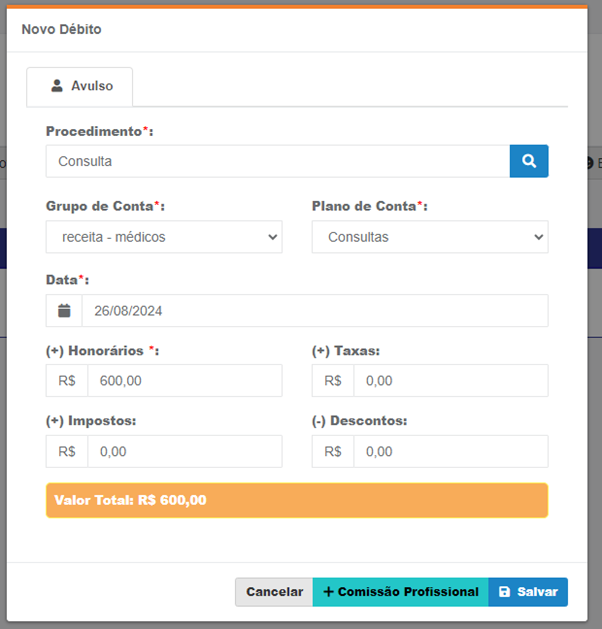Save the new debit with Salvar
The image size is (602, 629).
(x=528, y=592)
